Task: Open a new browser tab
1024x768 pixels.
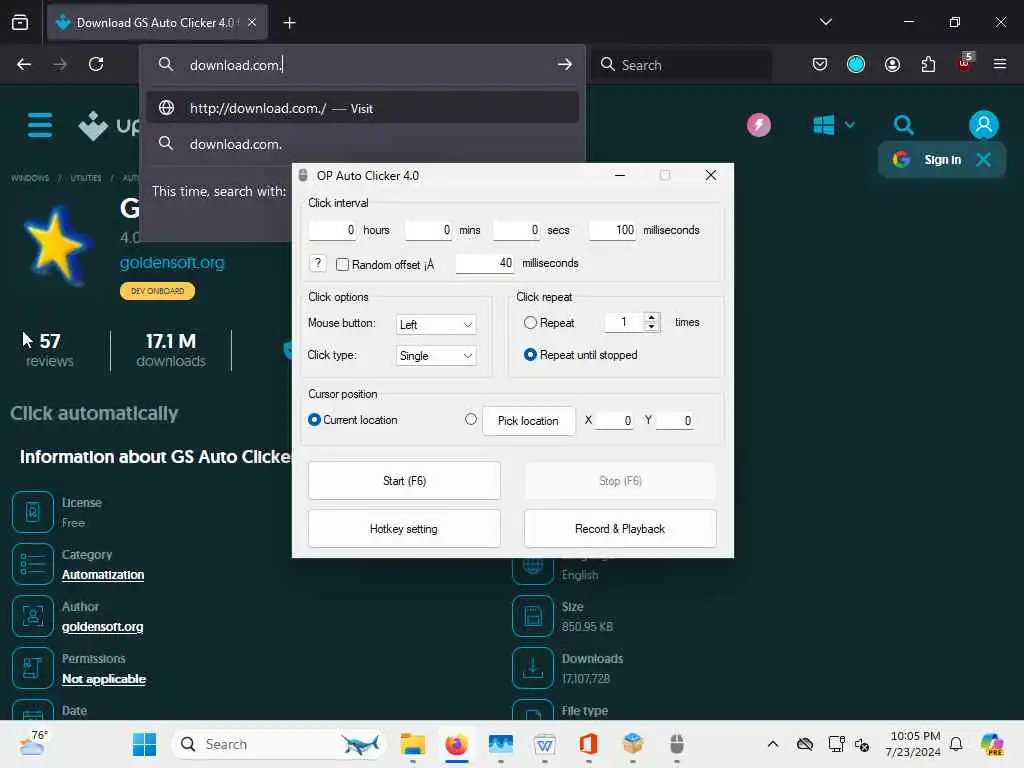Action: (289, 23)
